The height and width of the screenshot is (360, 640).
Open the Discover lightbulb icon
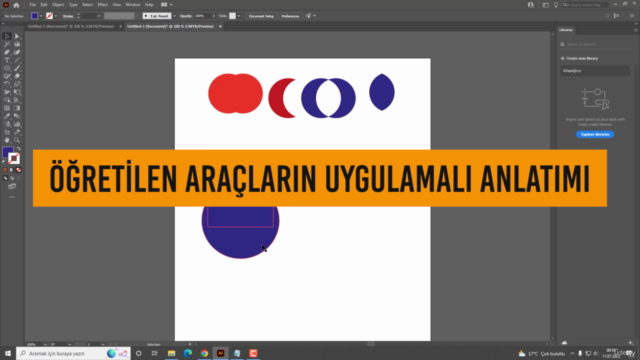click(556, 5)
